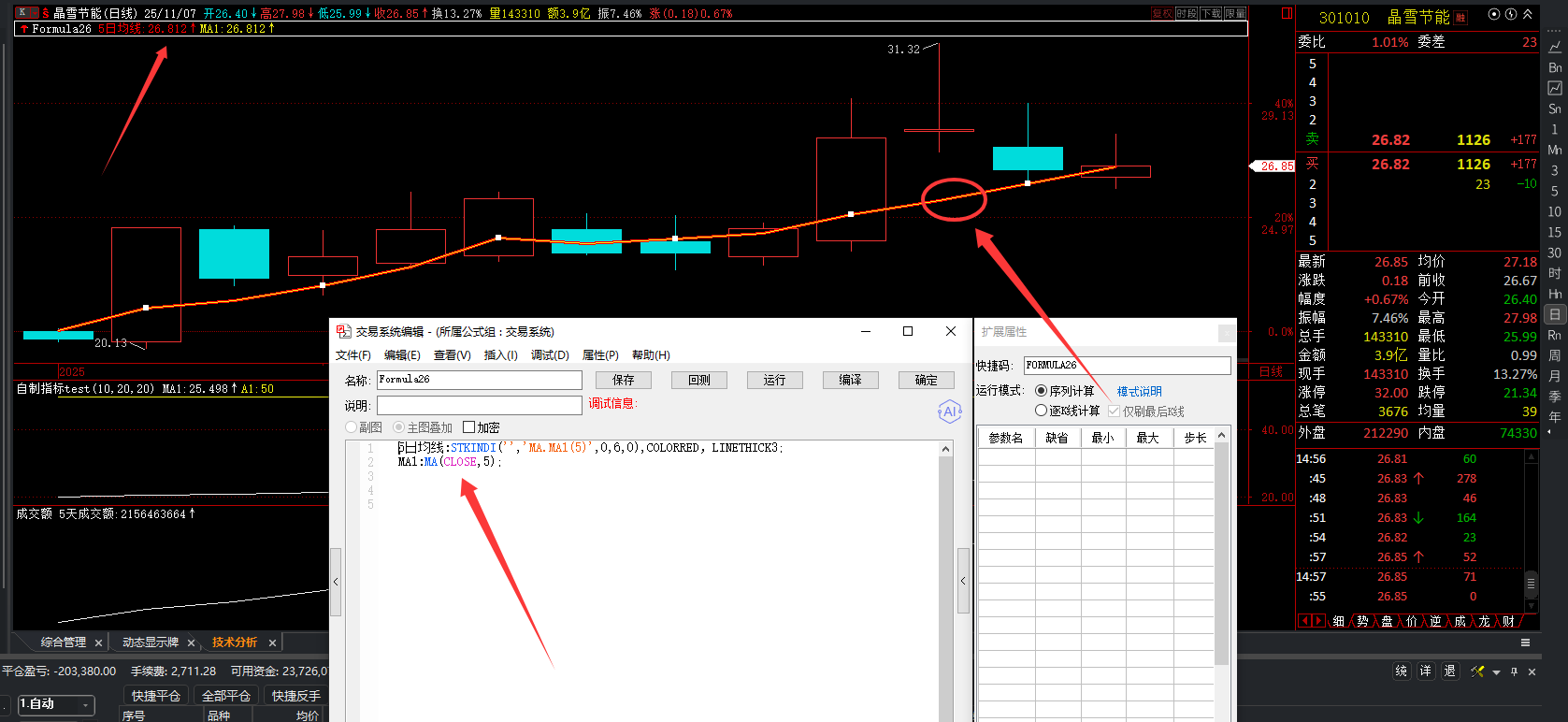Click the hamburger menu icon below quote panel
Viewport: 1568px width, 722px height.
[x=1525, y=643]
